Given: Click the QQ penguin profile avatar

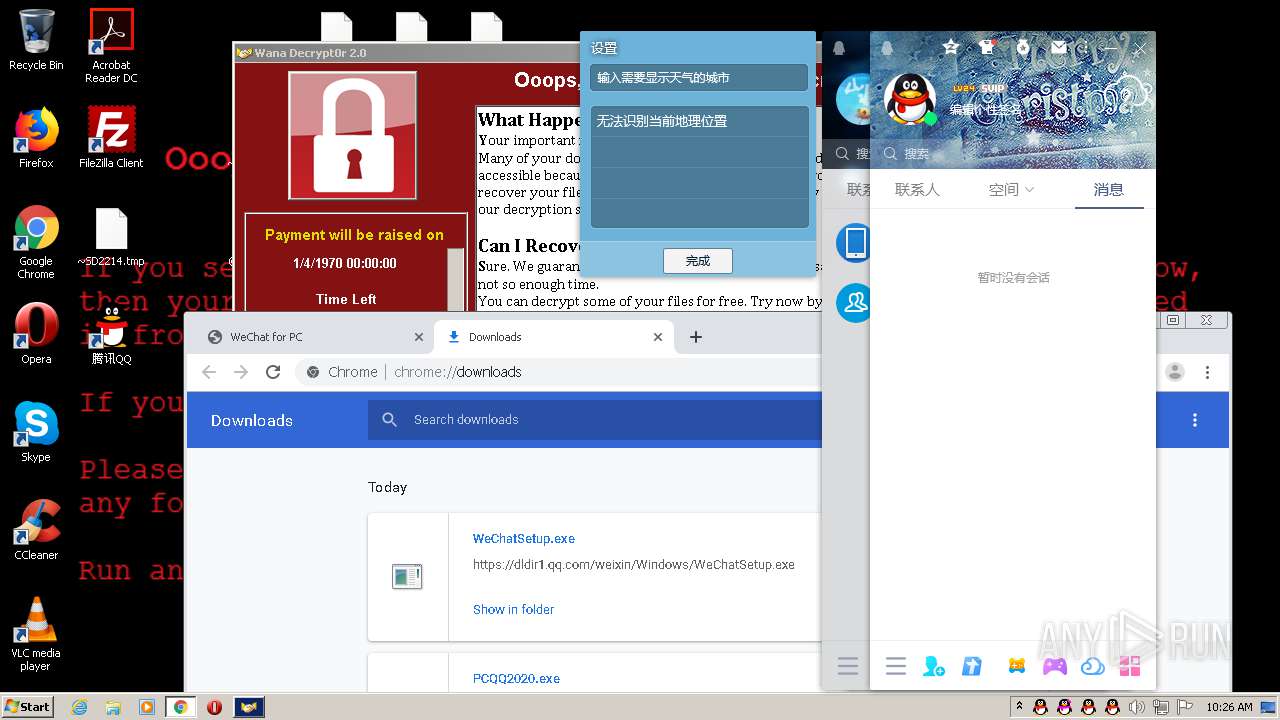Looking at the screenshot, I should 910,99.
